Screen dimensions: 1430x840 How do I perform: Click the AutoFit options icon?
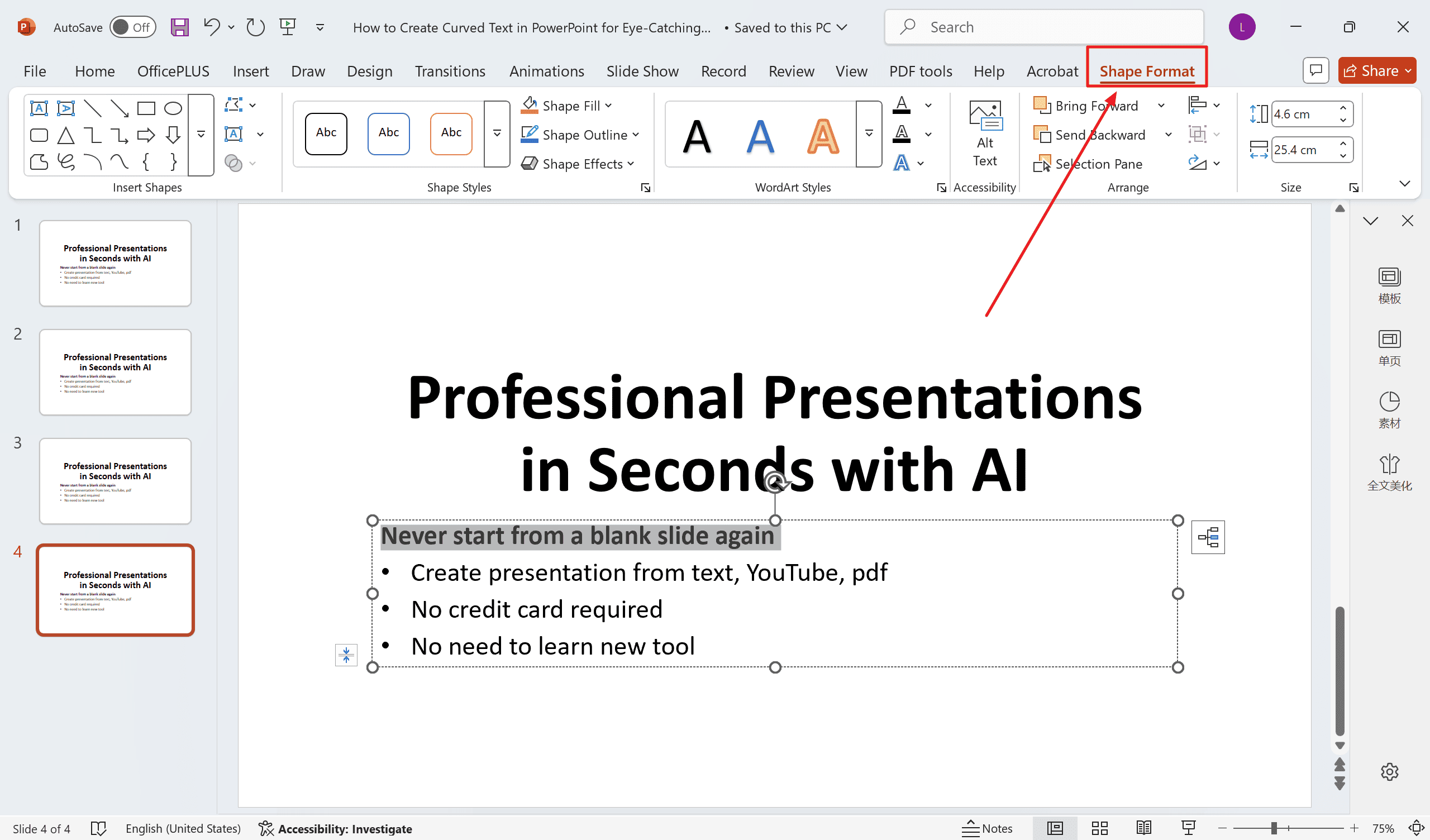coord(346,656)
